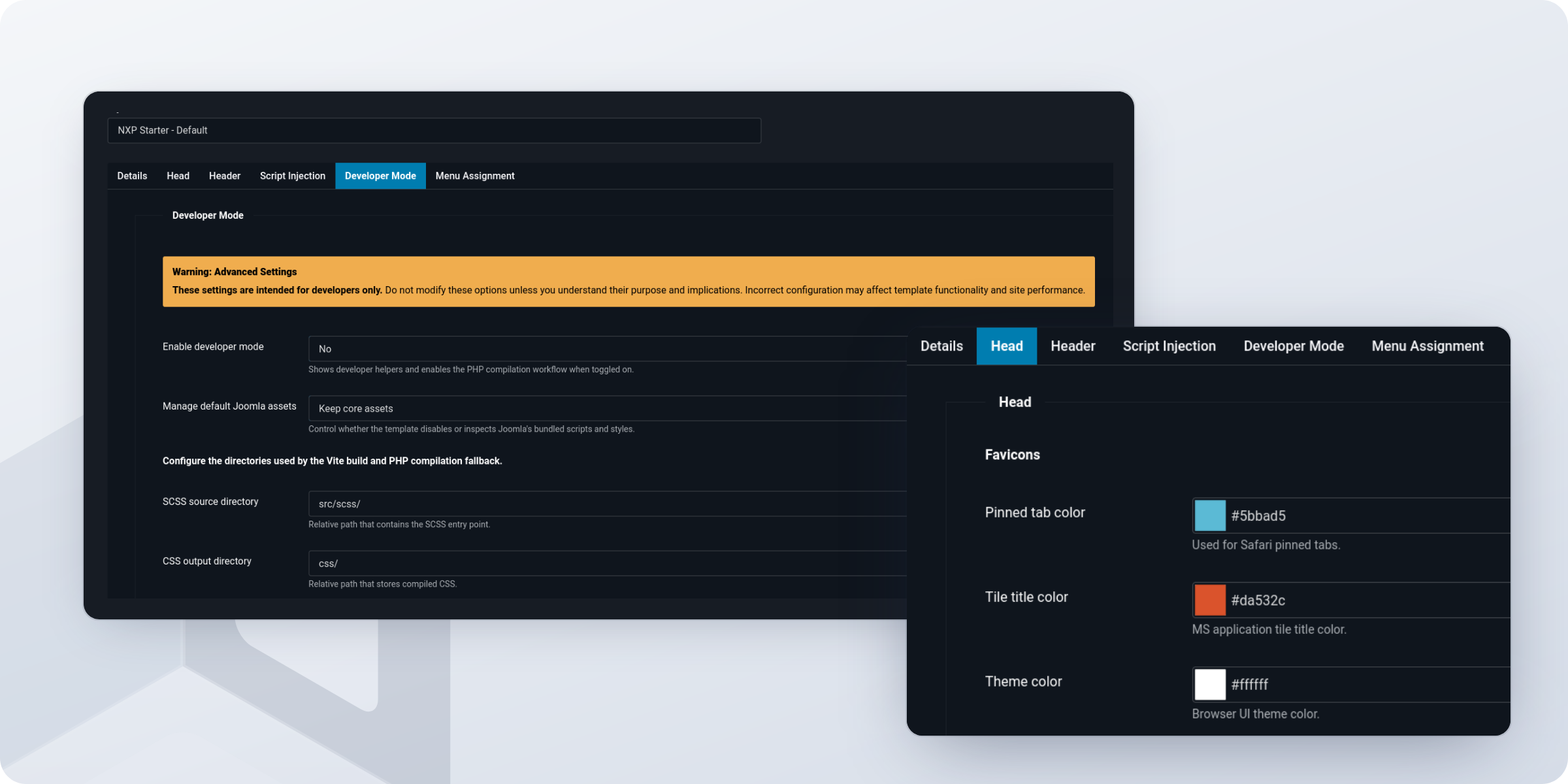This screenshot has height=784, width=1568.
Task: Click Pinned tab color label
Action: [x=1035, y=513]
